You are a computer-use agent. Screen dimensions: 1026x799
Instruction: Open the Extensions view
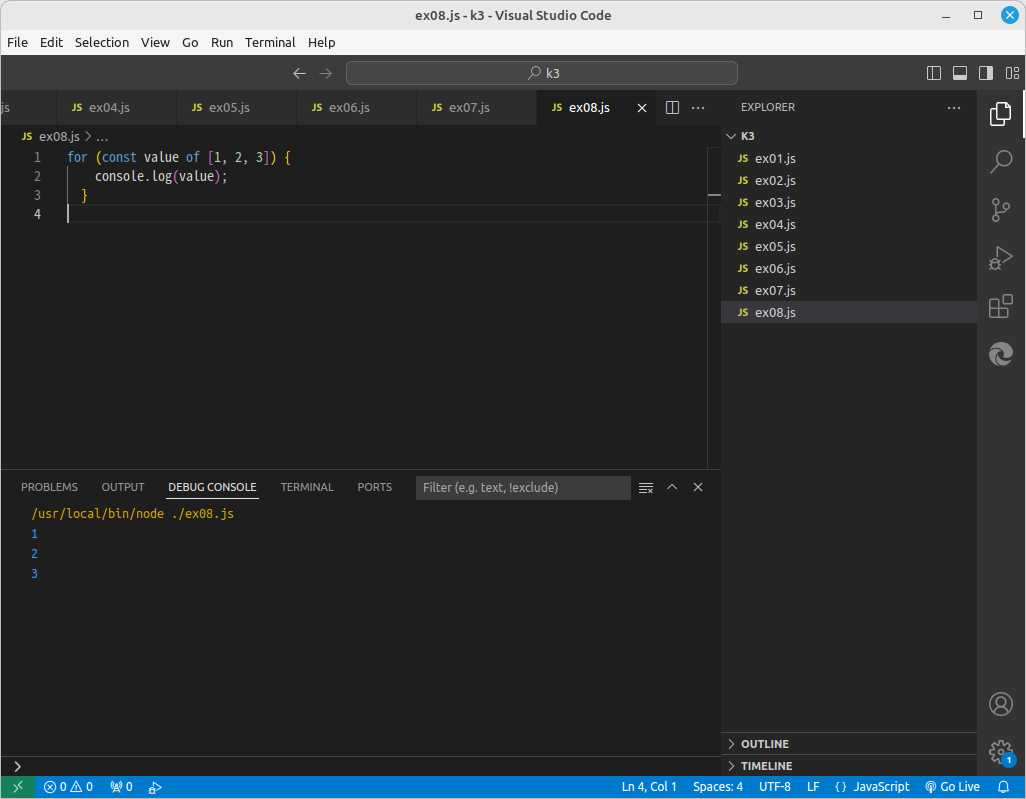(x=1000, y=306)
